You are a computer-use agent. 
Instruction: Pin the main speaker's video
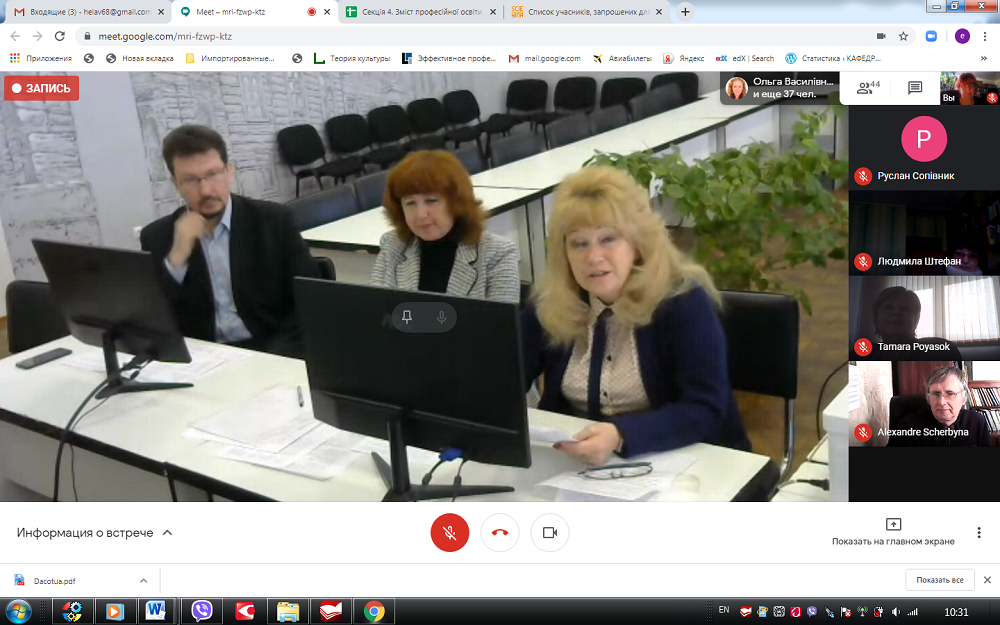pos(406,317)
